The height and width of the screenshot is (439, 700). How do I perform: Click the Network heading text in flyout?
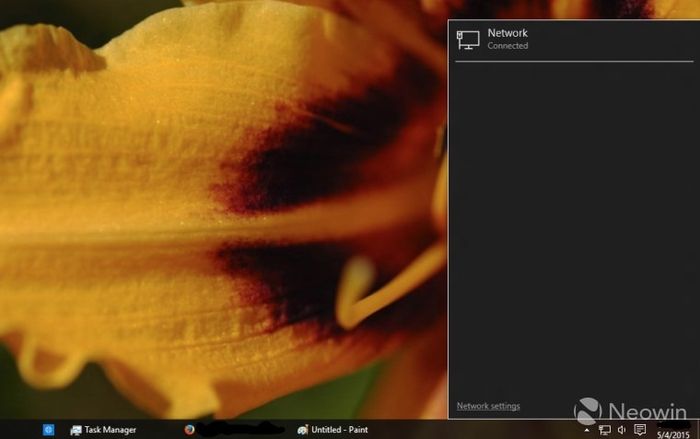[x=507, y=33]
